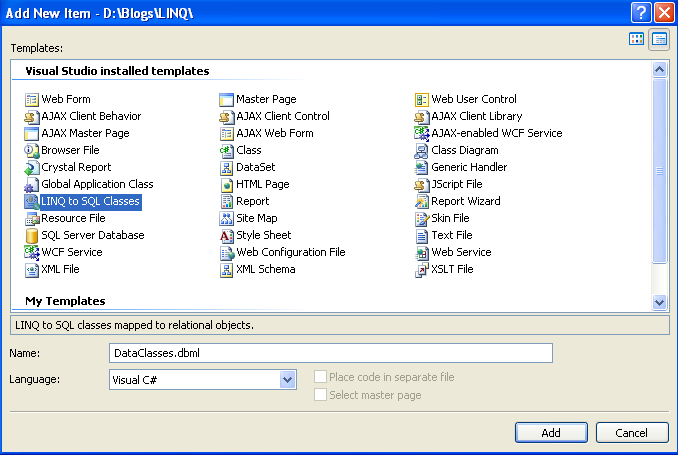Select the XML File icon
Screen dimensions: 679x455
pos(31,269)
